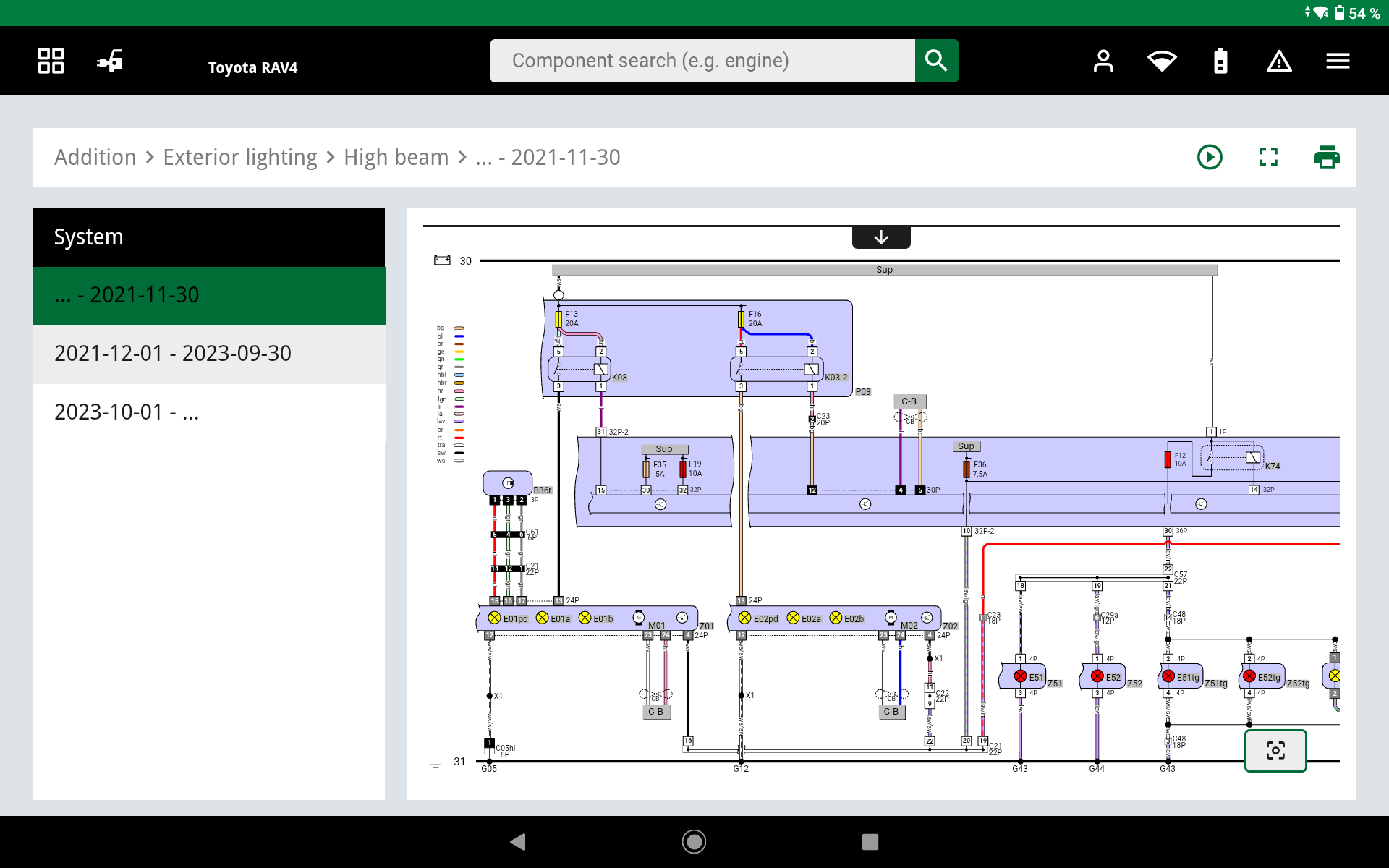Select fuse F13 20A in diagram
The width and height of the screenshot is (1389, 868).
(559, 319)
